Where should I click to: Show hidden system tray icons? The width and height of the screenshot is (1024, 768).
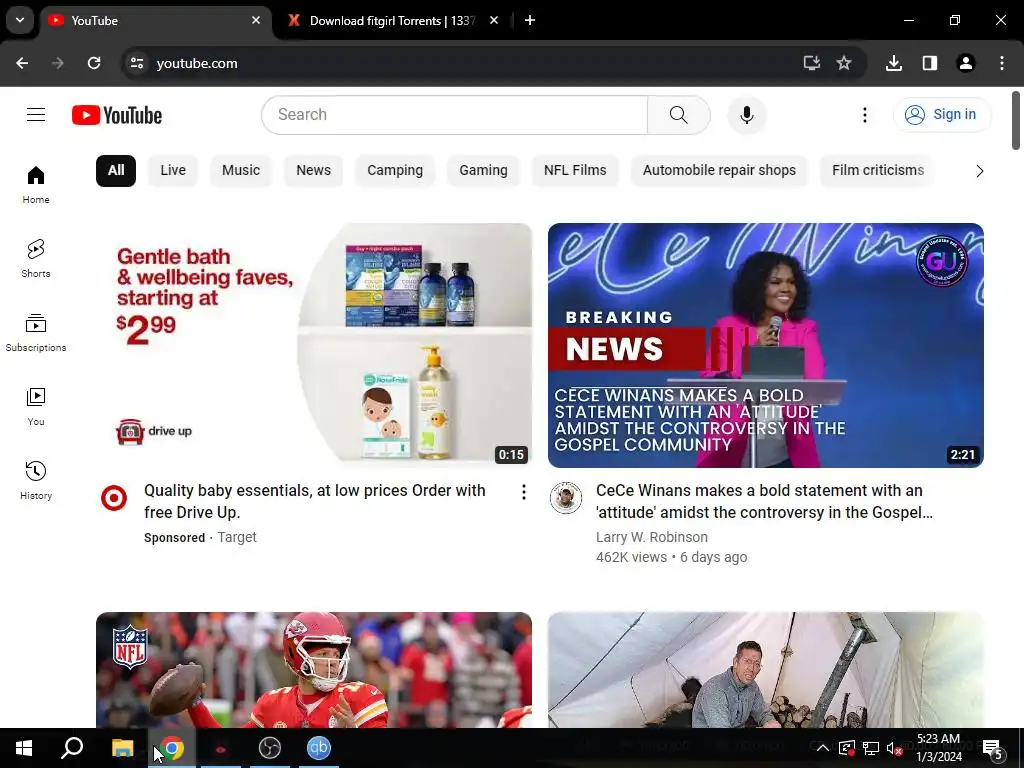(823, 748)
